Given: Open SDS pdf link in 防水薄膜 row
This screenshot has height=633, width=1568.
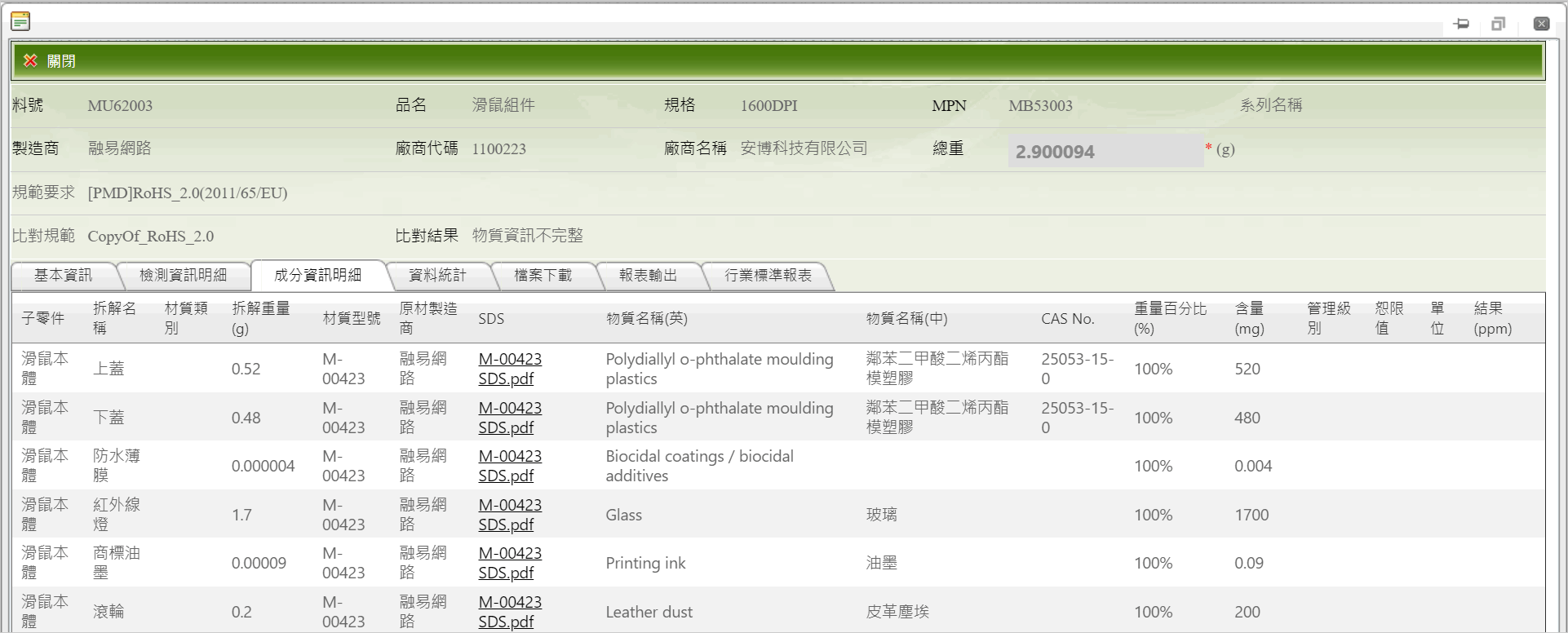Looking at the screenshot, I should 510,466.
